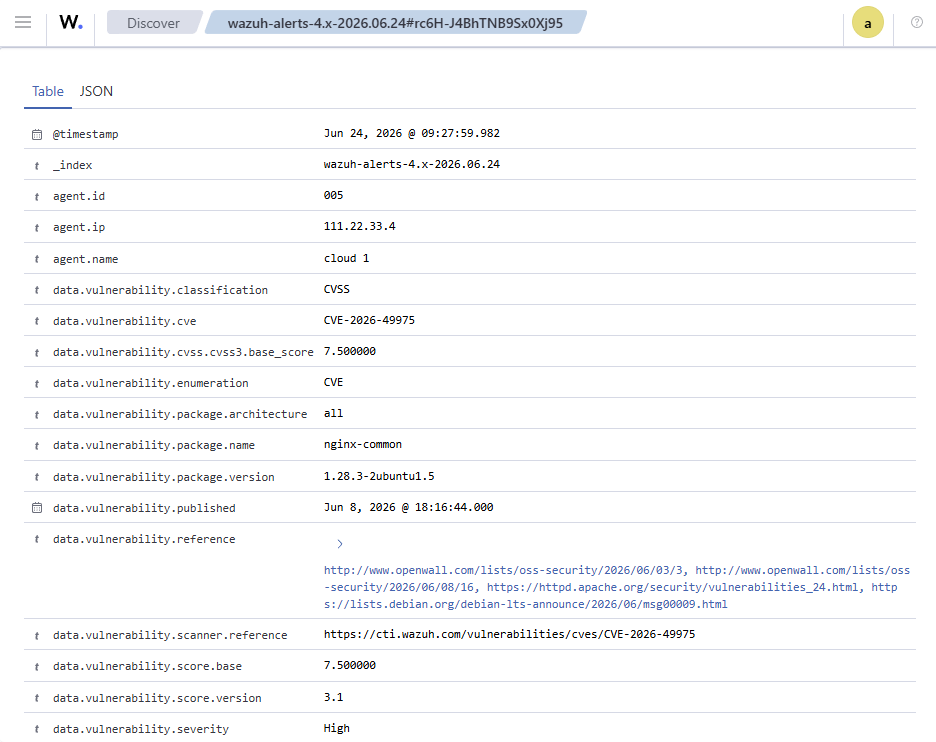This screenshot has width=936, height=742.
Task: Select the Table tab
Action: click(x=48, y=91)
